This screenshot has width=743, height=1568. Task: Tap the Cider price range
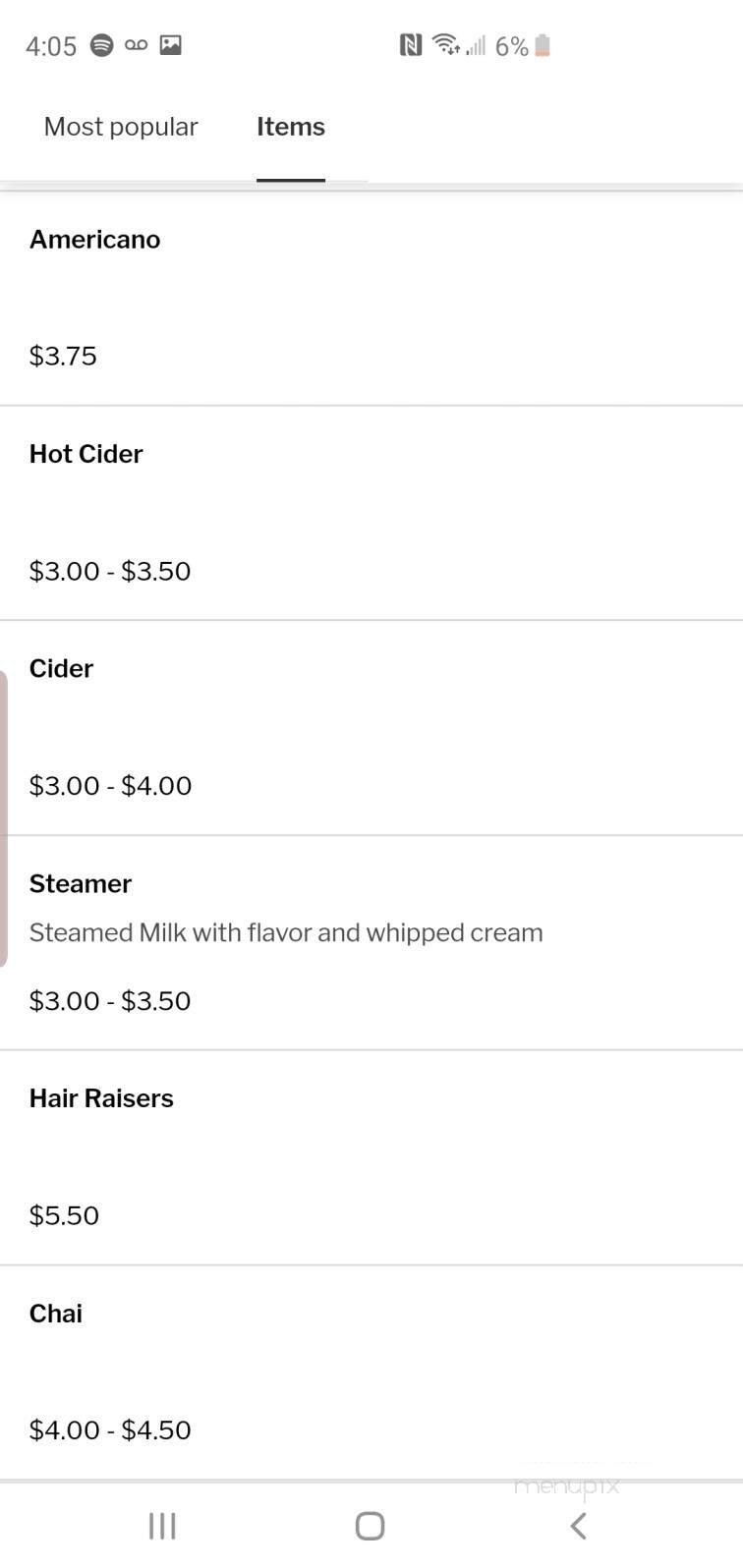click(x=110, y=785)
